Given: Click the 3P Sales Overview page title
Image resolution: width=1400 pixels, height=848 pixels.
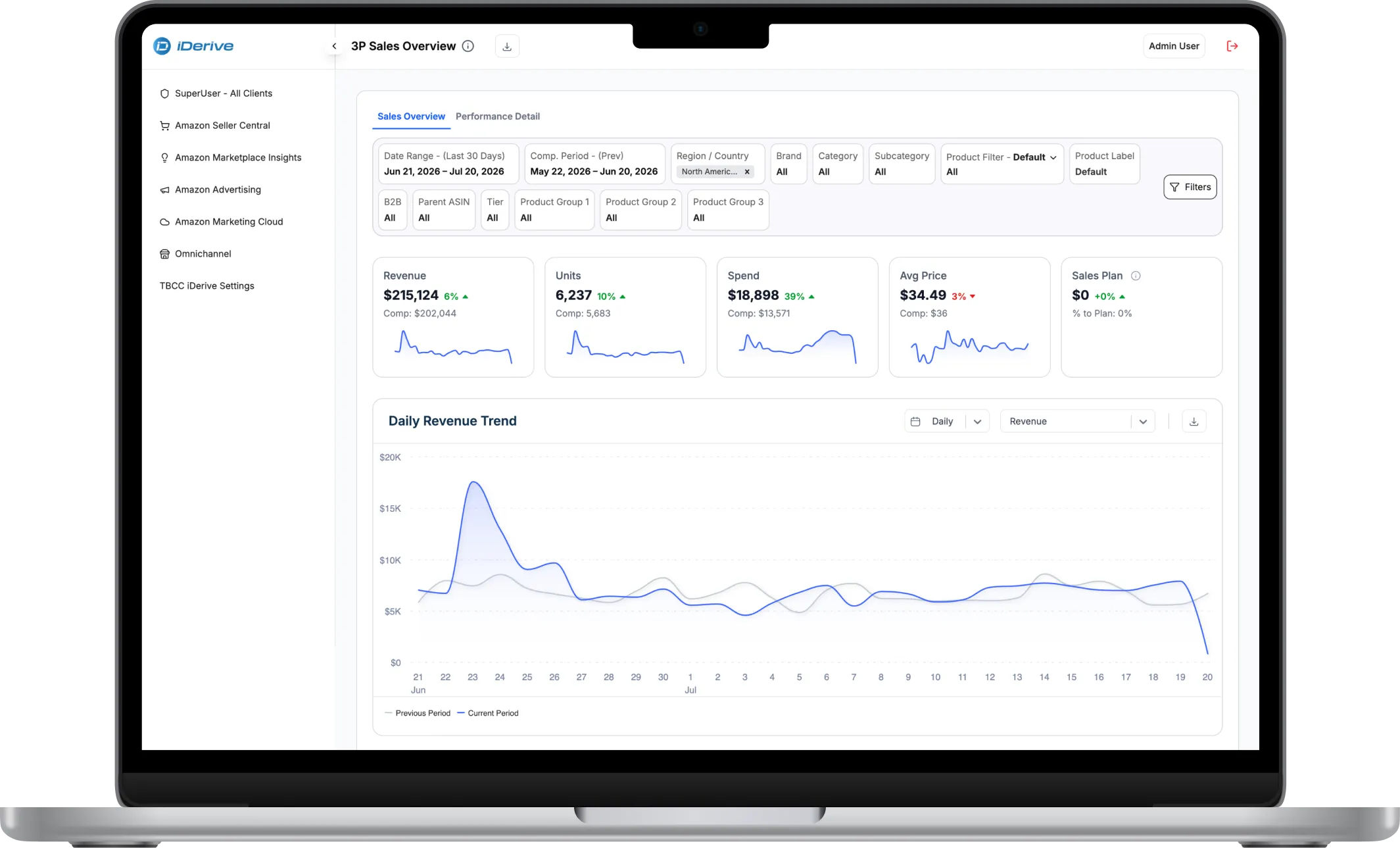Looking at the screenshot, I should tap(403, 46).
